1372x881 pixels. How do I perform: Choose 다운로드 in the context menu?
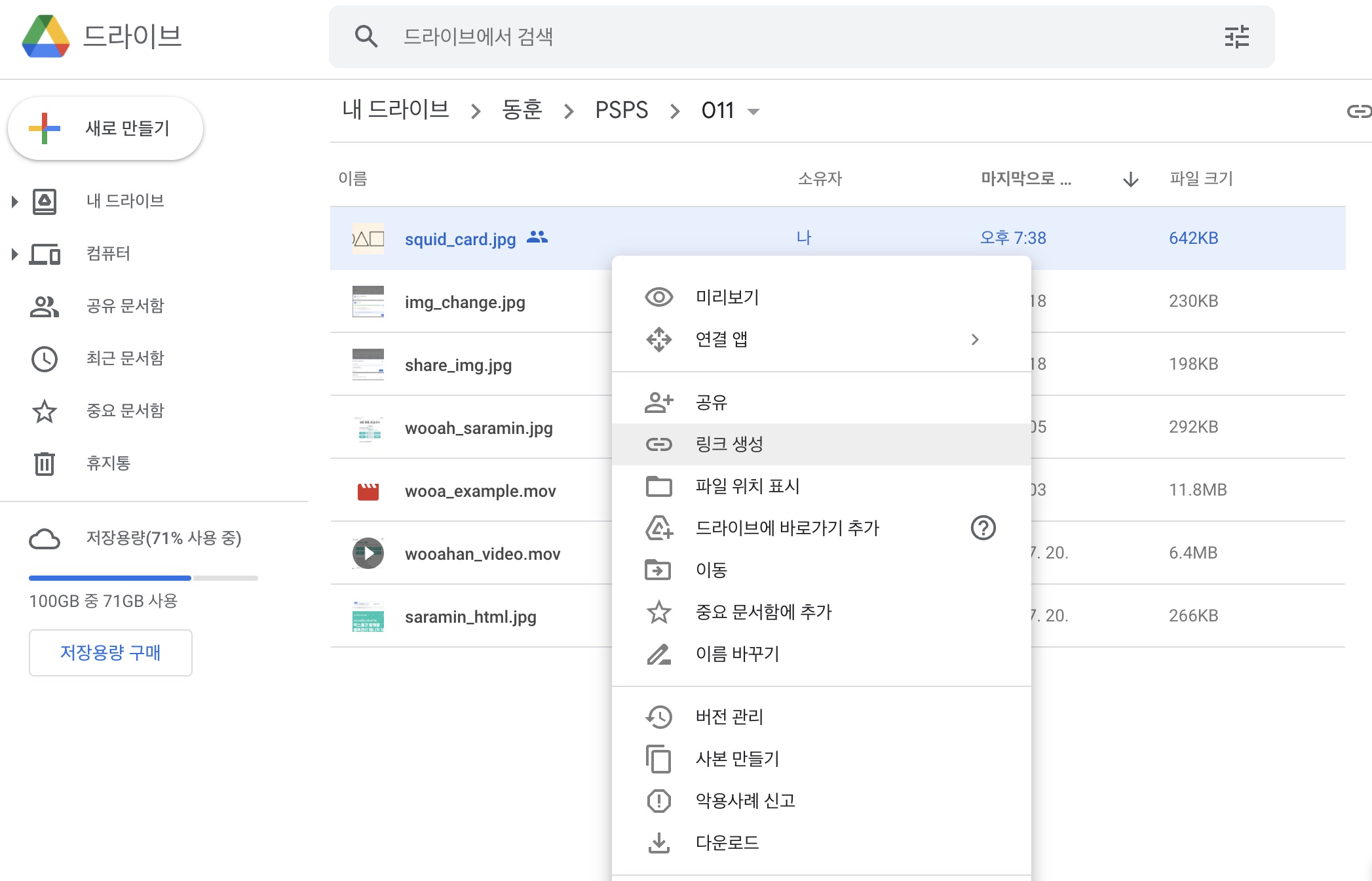727,843
